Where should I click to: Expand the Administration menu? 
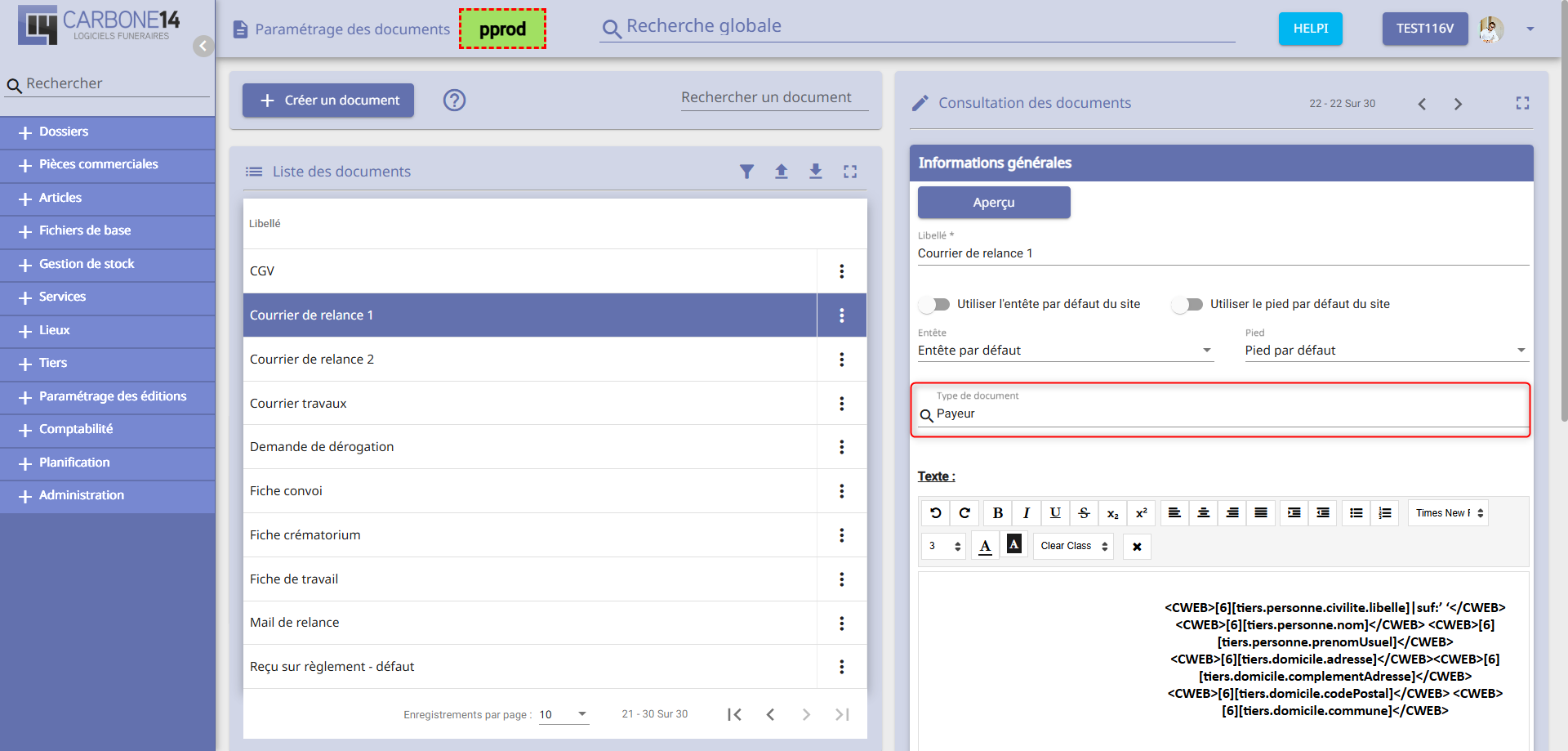(x=108, y=496)
